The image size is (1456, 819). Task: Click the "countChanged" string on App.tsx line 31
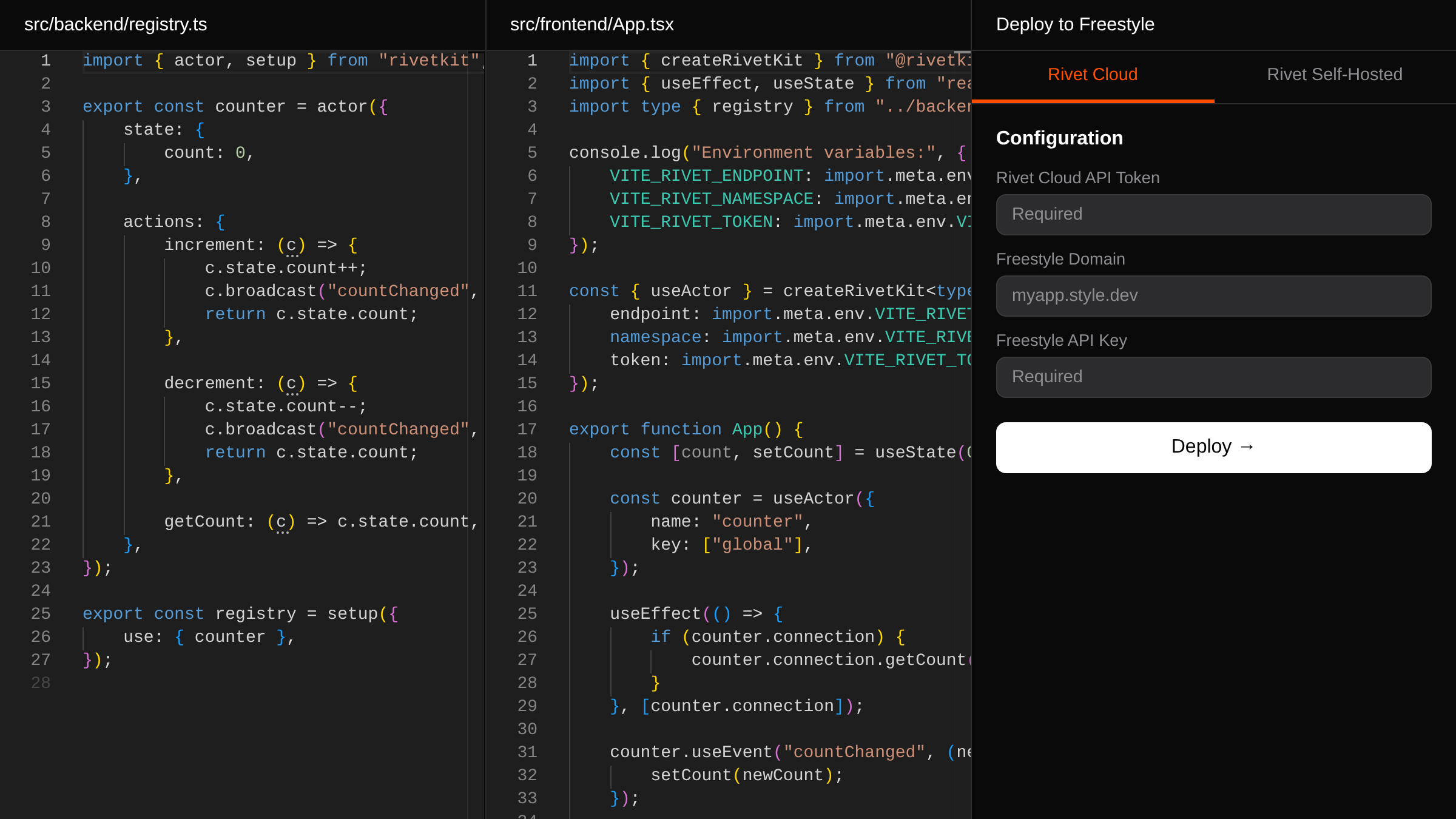coord(854,752)
